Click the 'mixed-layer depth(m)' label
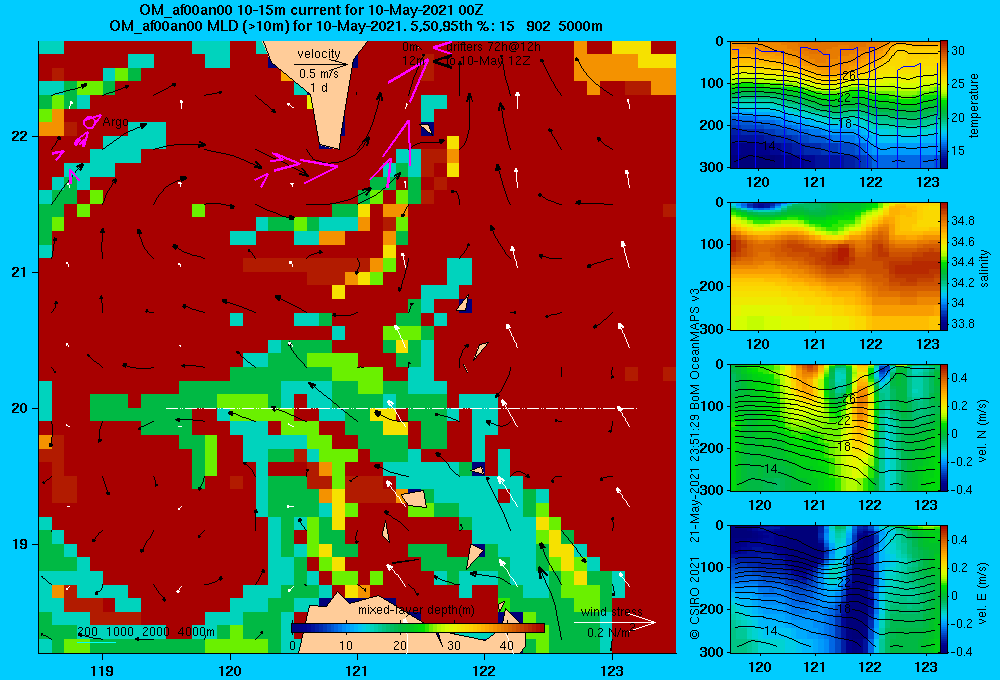This screenshot has height=680, width=1000. pyautogui.click(x=416, y=610)
